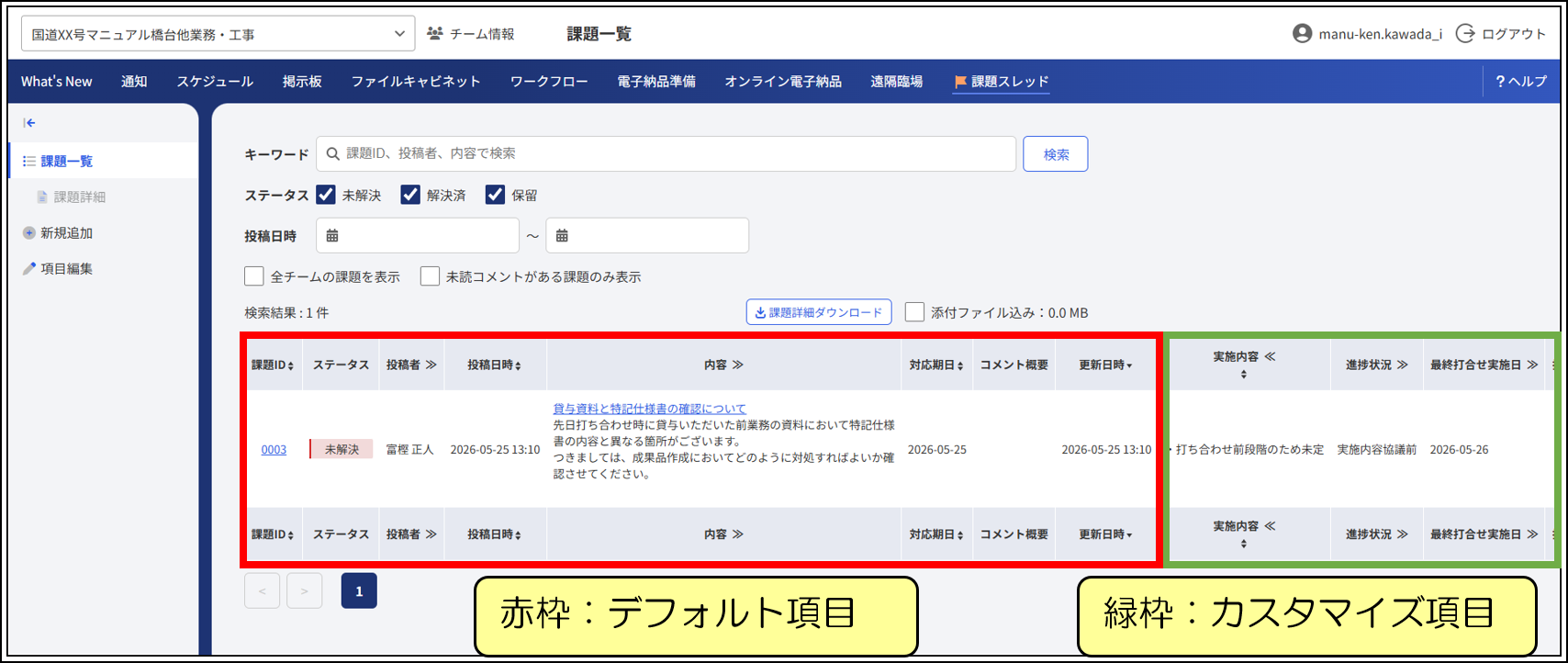1568x663 pixels.
Task: Expand 最終打合せ実施日 column in top header
Action: (1532, 365)
